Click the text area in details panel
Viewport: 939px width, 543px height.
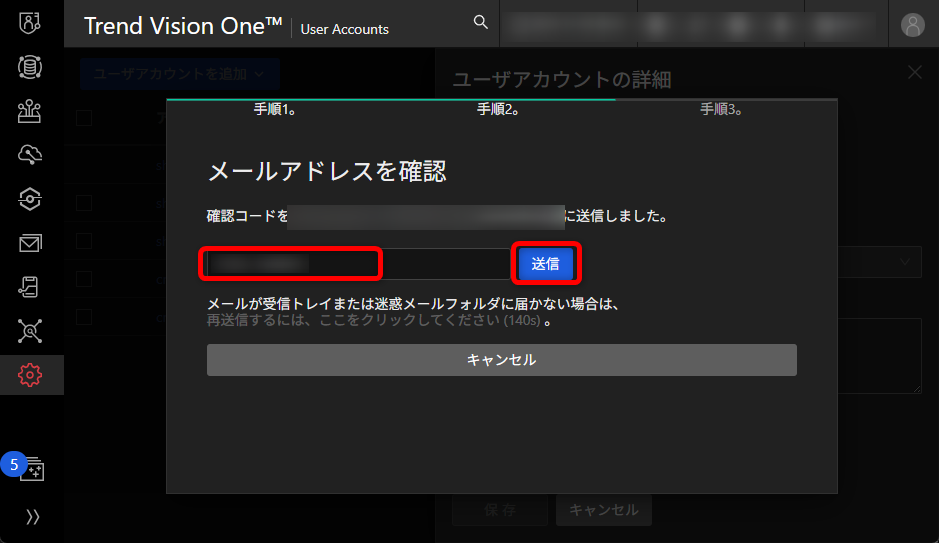click(879, 356)
